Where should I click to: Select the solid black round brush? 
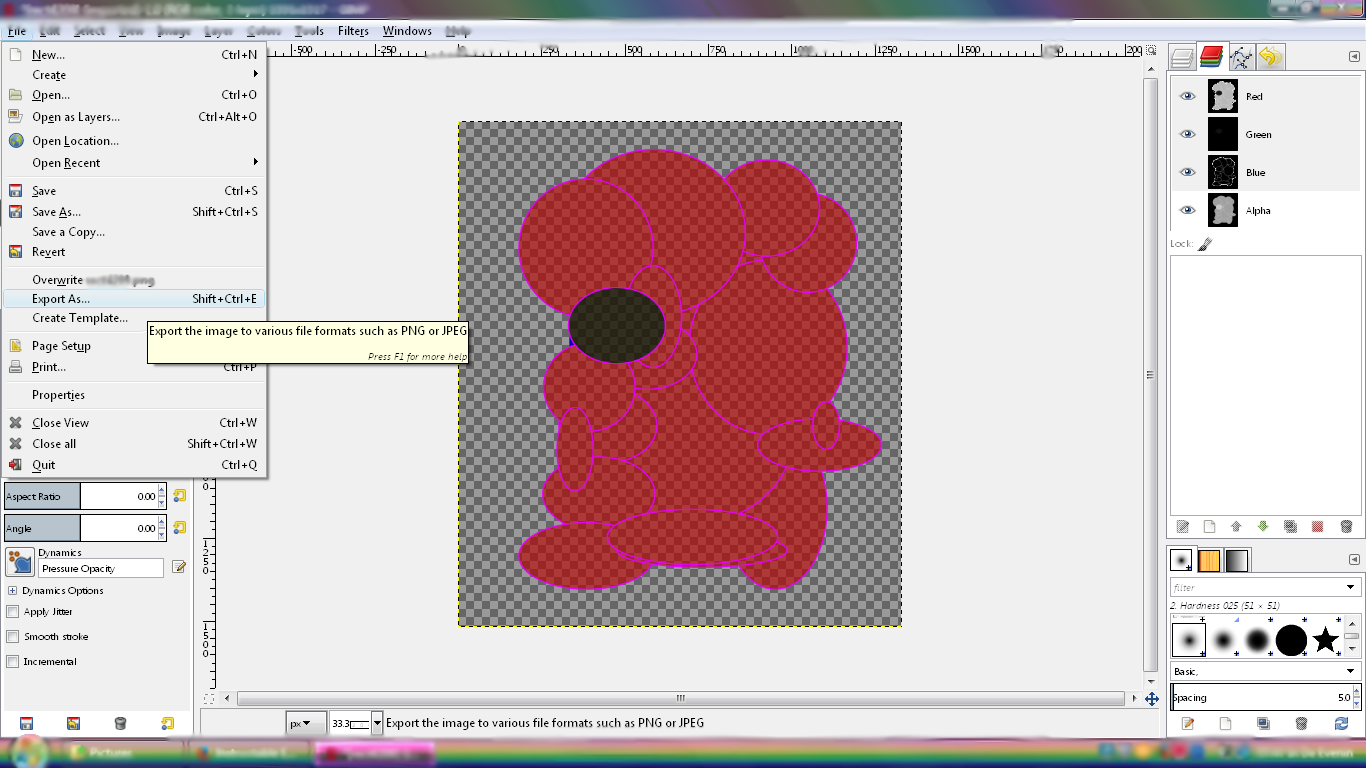coord(1291,639)
